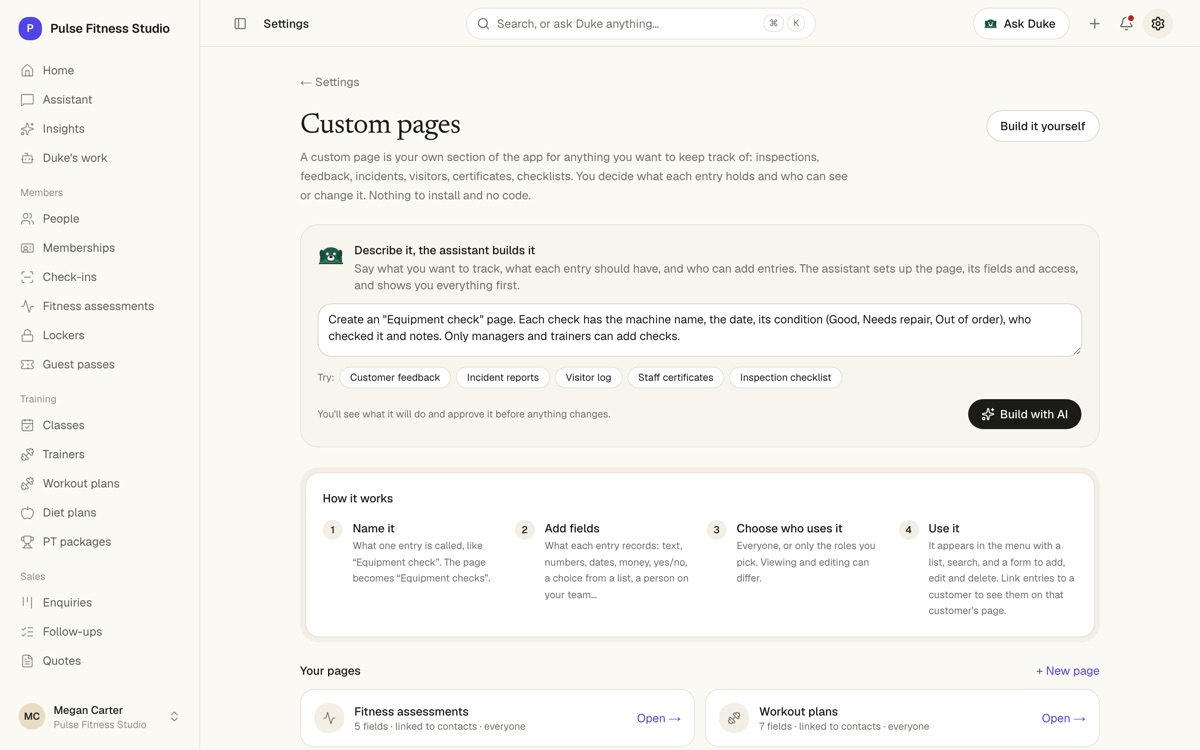
Task: Open Enquiries in sidebar
Action: 99,602
